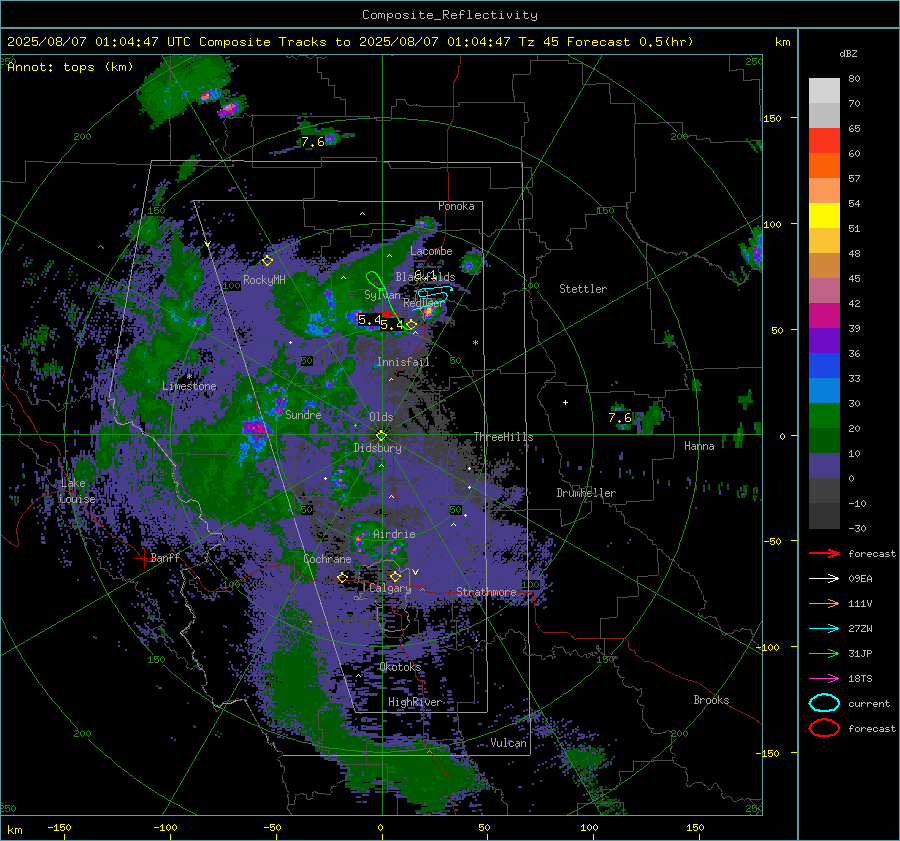Click the Airdrie city label
The width and height of the screenshot is (900, 841).
coord(394,534)
